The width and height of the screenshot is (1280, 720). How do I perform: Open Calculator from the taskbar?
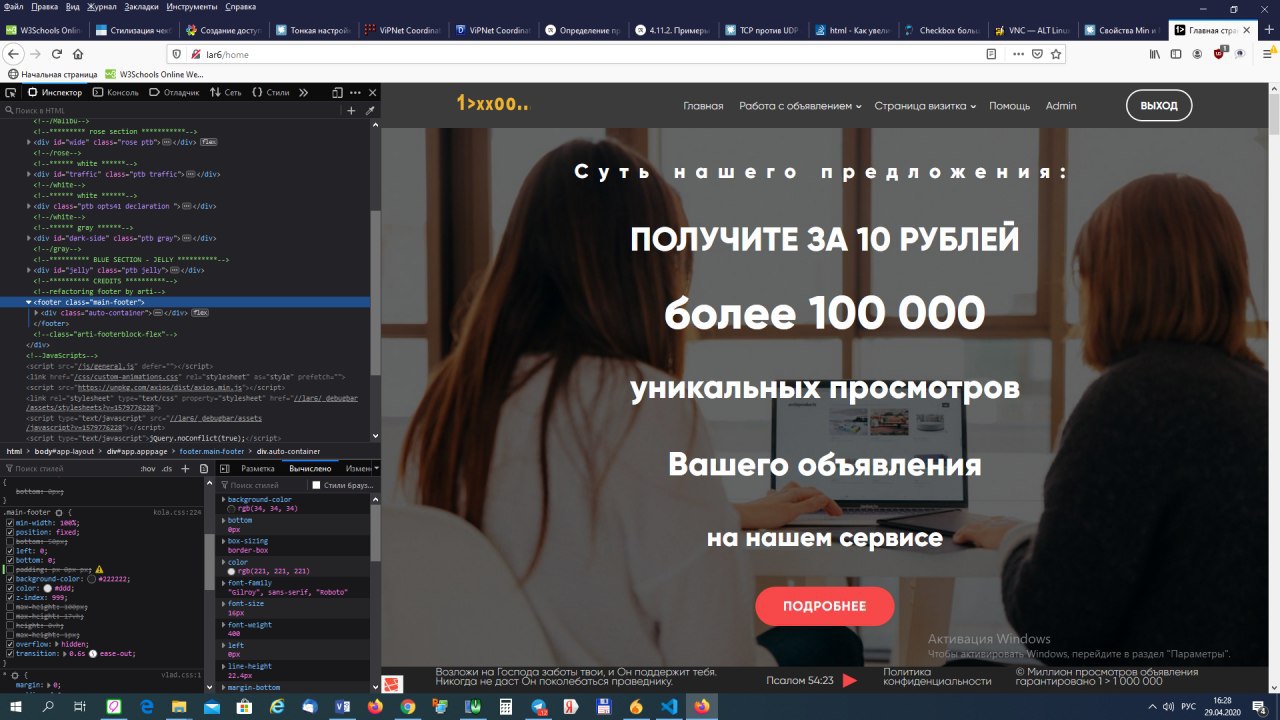(505, 706)
